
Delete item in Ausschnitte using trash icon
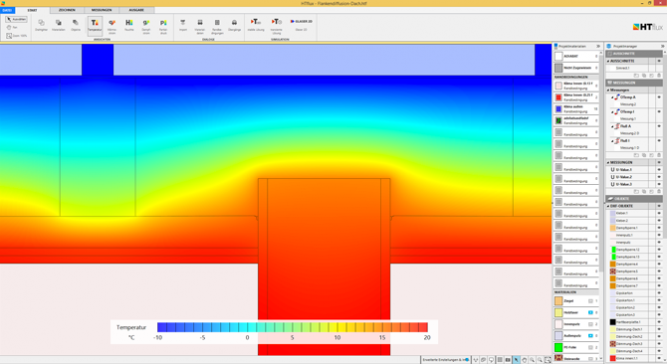(659, 75)
